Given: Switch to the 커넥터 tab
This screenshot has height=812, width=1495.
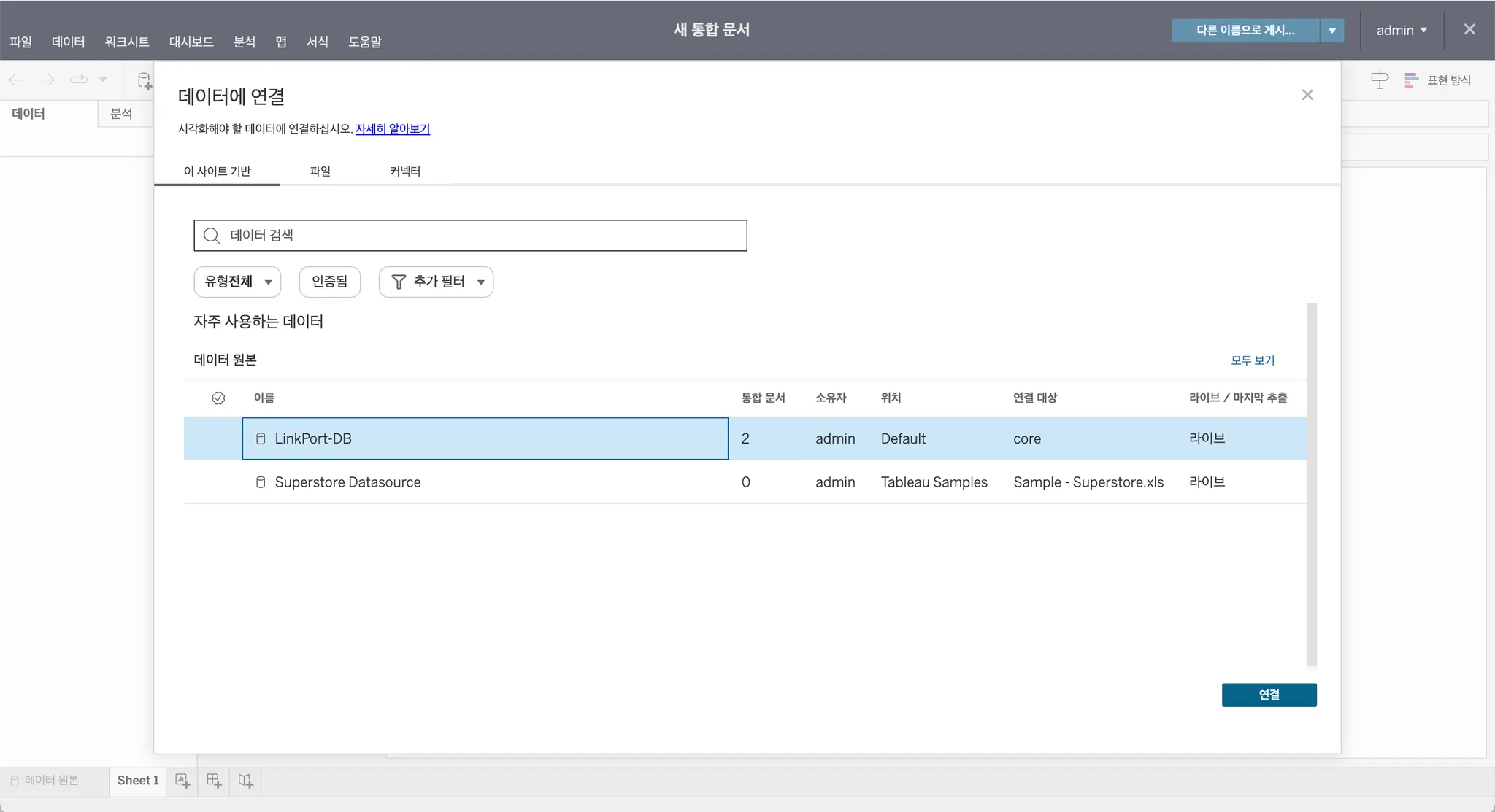Looking at the screenshot, I should pos(404,171).
